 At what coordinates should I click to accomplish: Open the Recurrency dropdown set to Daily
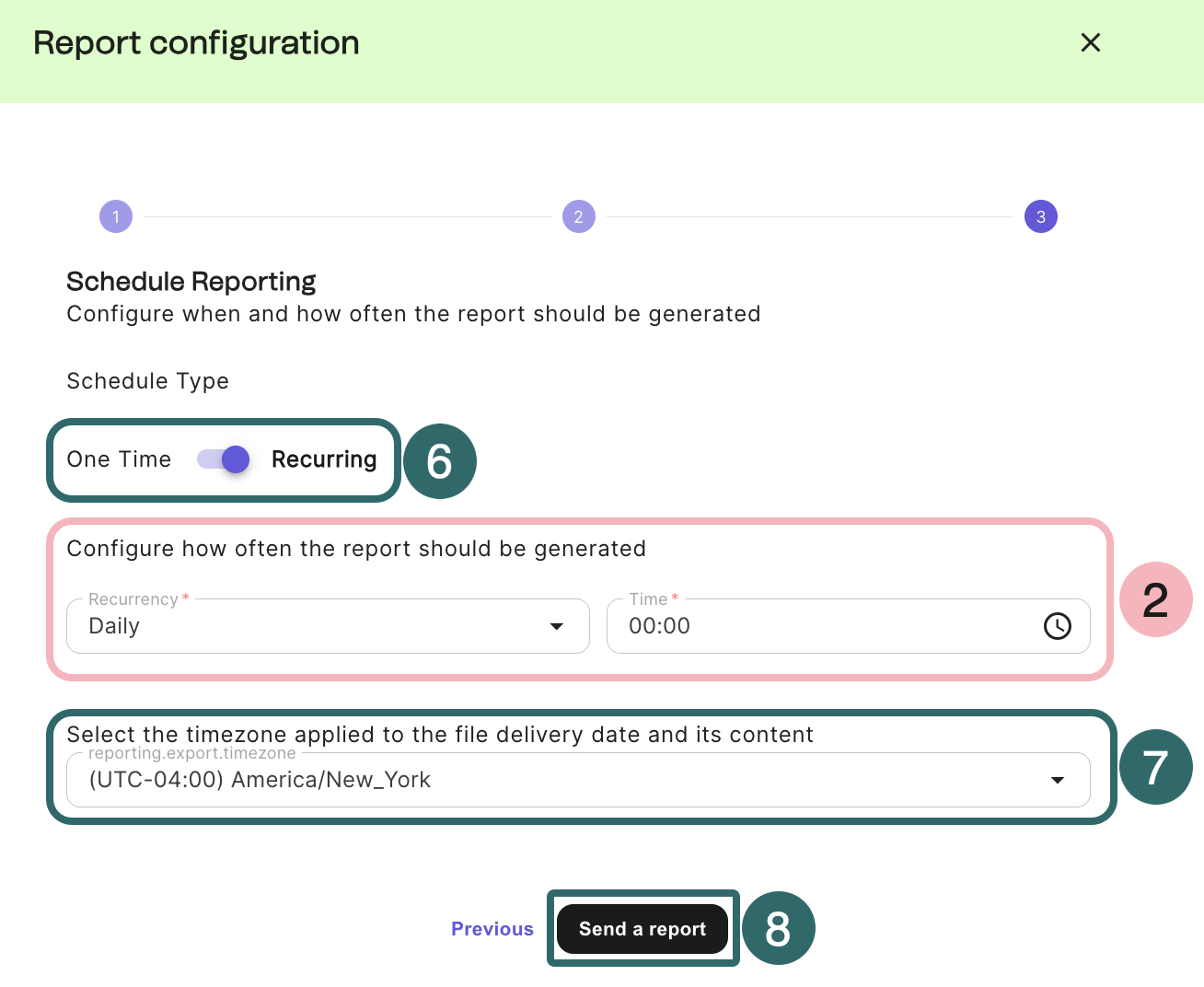[x=313, y=626]
